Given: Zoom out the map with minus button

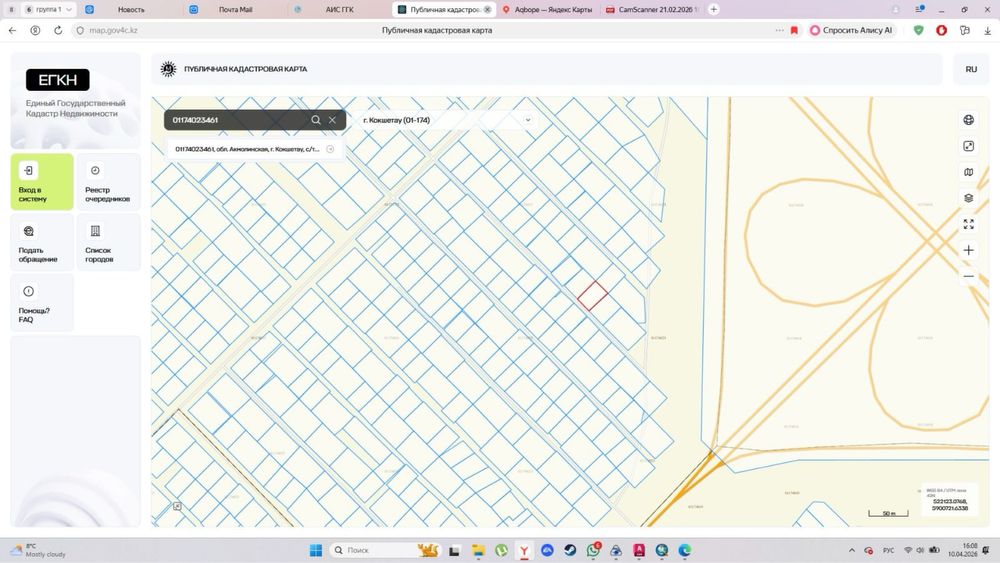Looking at the screenshot, I should point(968,277).
